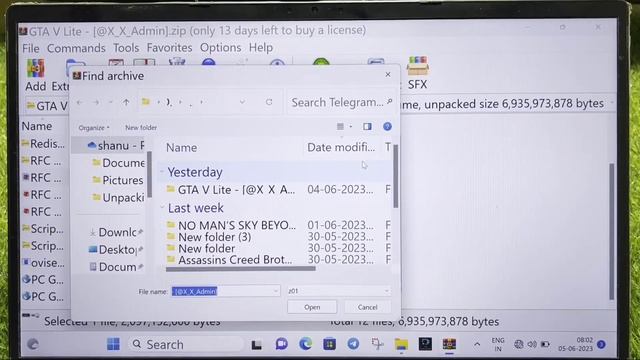Open the Snipping Tool taskbar icon
This screenshot has width=640, height=360.
(377, 344)
